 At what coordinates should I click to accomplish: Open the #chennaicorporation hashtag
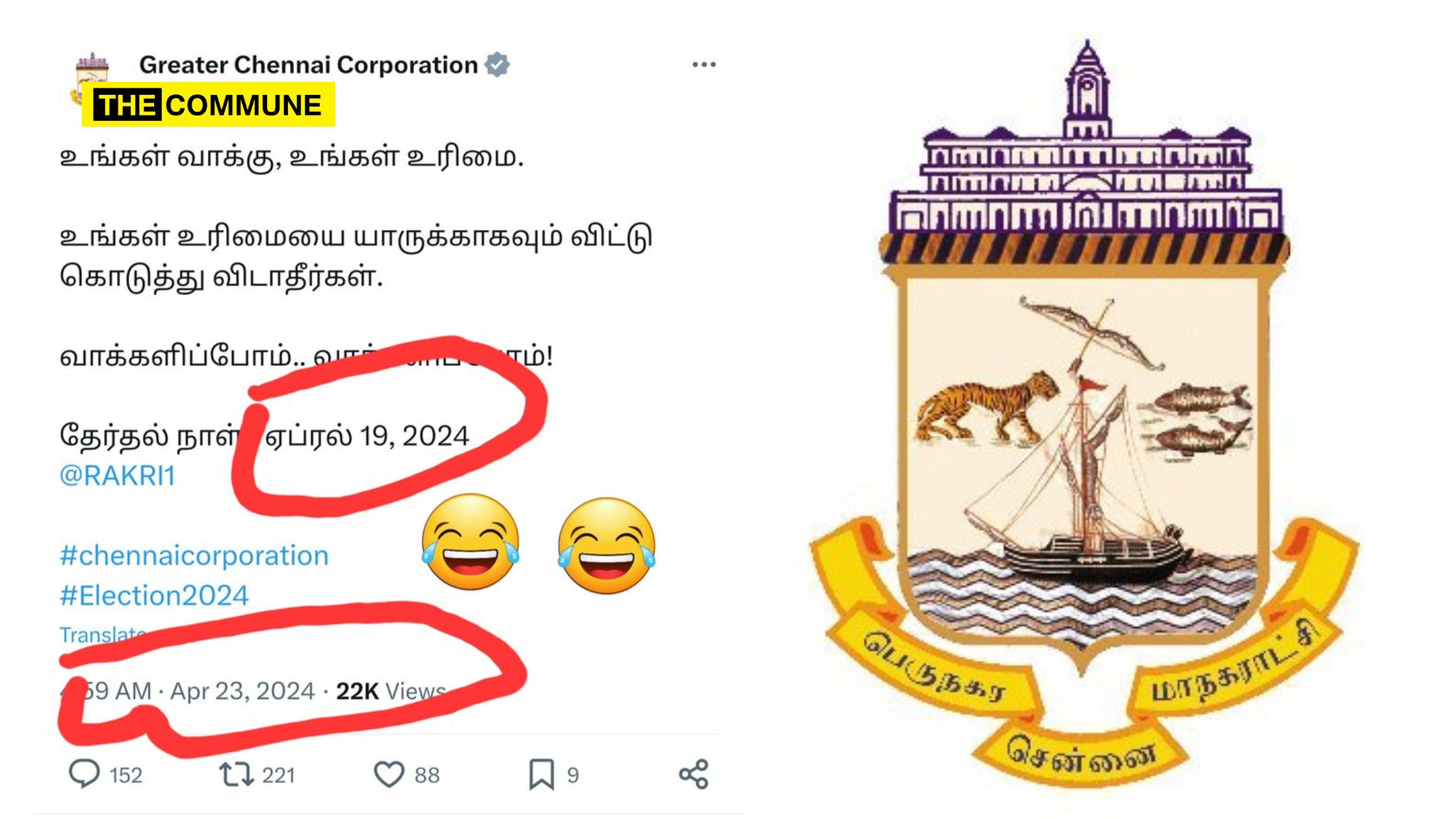tap(194, 556)
